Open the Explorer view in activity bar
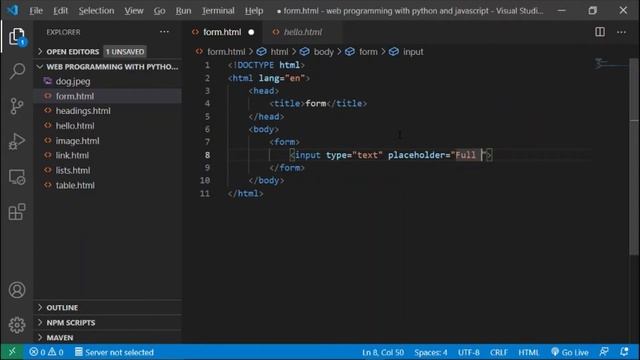The height and width of the screenshot is (360, 640). pos(17,37)
